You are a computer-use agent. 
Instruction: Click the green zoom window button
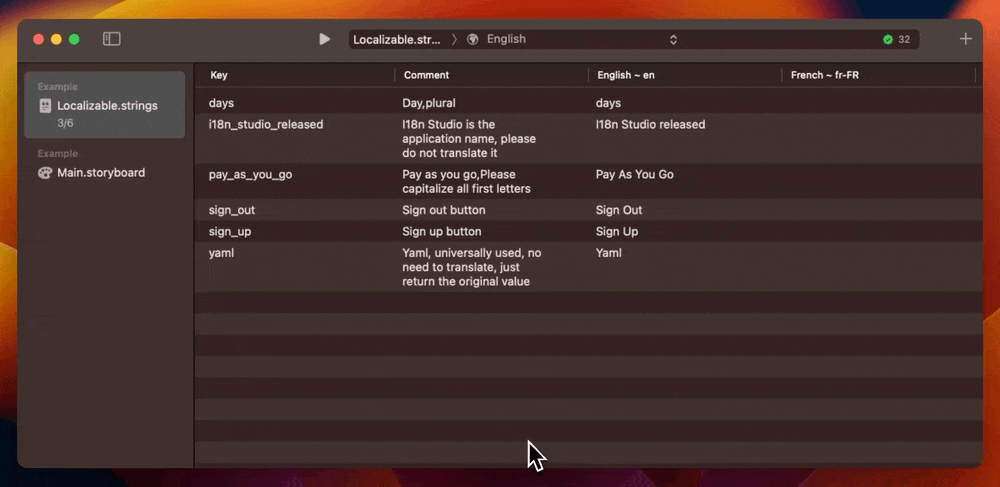click(74, 40)
